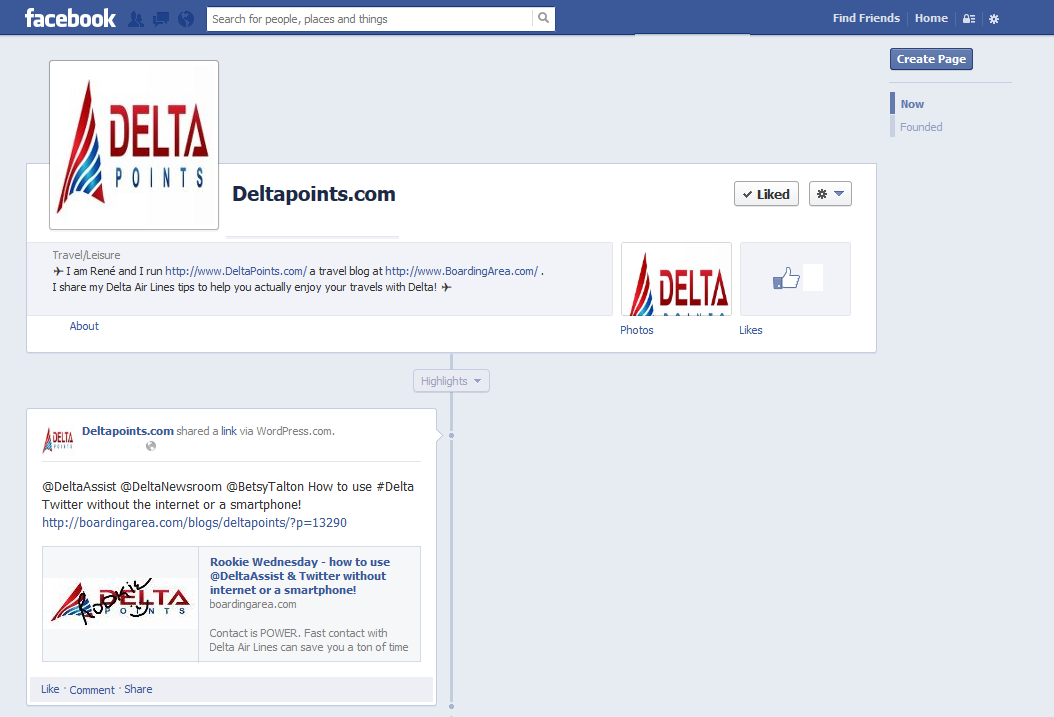This screenshot has width=1054, height=717.
Task: Go to Home
Action: (931, 18)
